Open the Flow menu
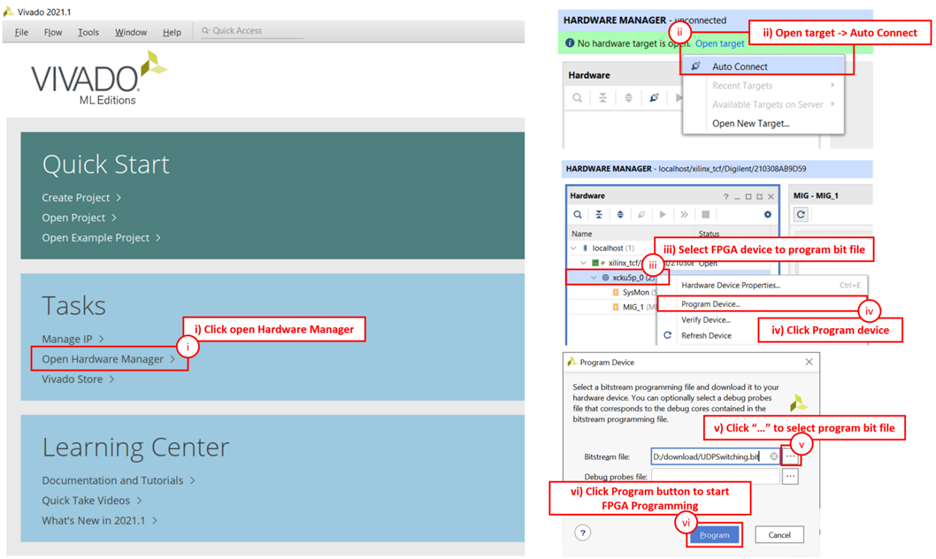The height and width of the screenshot is (559, 936). (x=53, y=32)
